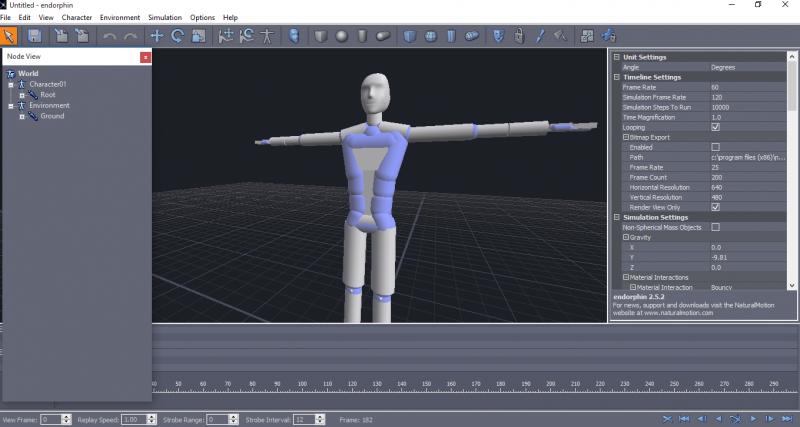Click the Save icon in toolbar
This screenshot has height=427, width=800.
[x=34, y=35]
